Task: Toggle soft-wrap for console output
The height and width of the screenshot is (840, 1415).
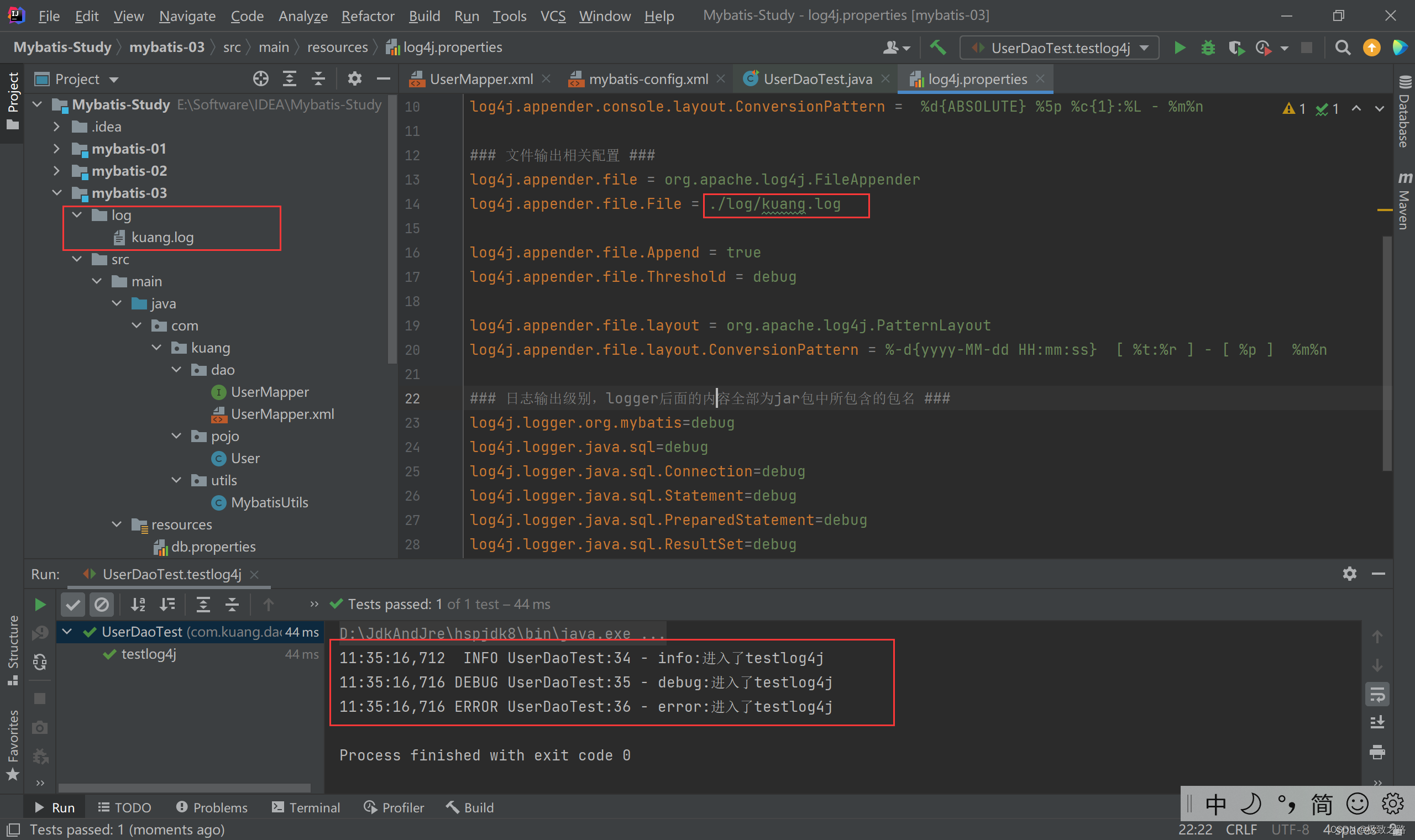Action: pyautogui.click(x=1377, y=695)
